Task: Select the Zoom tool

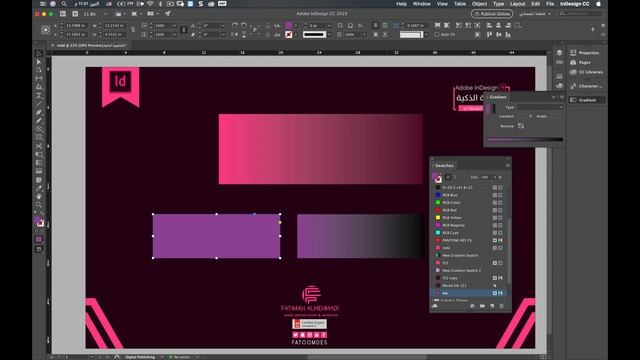Action: pyautogui.click(x=39, y=205)
